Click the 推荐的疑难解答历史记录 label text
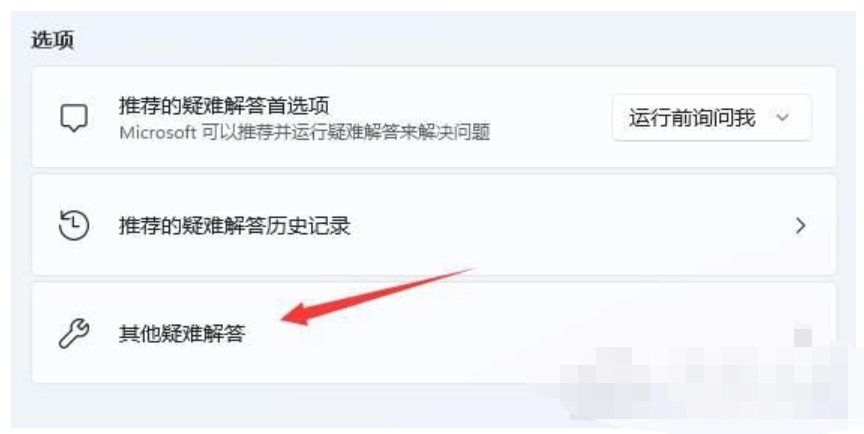Viewport: 864px width, 434px height. 235,225
